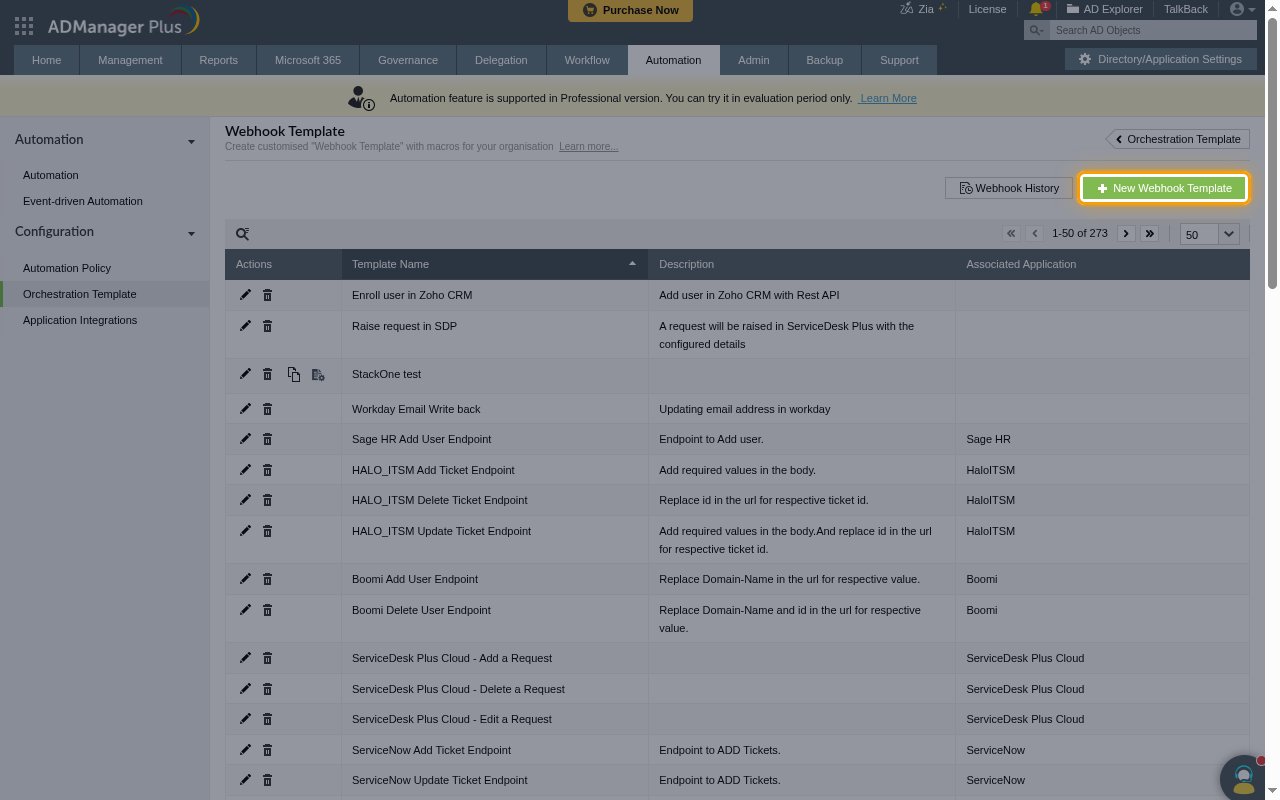The width and height of the screenshot is (1280, 800).
Task: Switch to the Backup tab
Action: pyautogui.click(x=824, y=60)
